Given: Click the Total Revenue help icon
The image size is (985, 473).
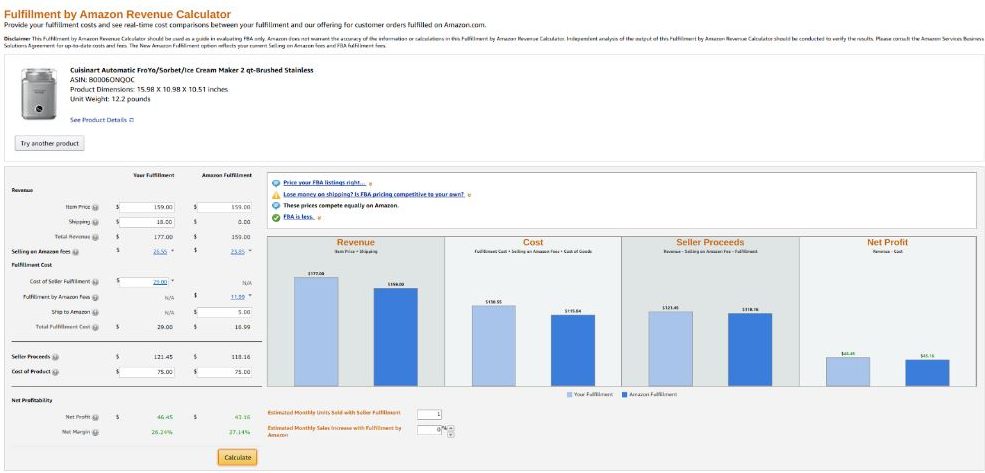Looking at the screenshot, I should pos(95,237).
